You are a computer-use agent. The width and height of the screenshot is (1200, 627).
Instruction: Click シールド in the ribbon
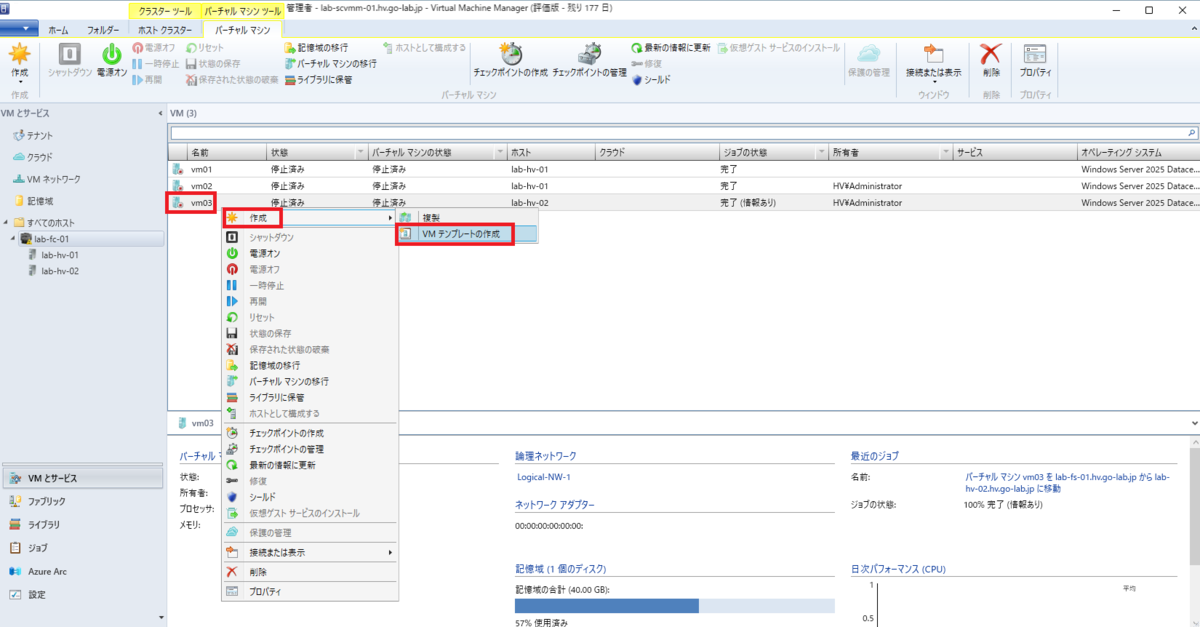(x=651, y=79)
